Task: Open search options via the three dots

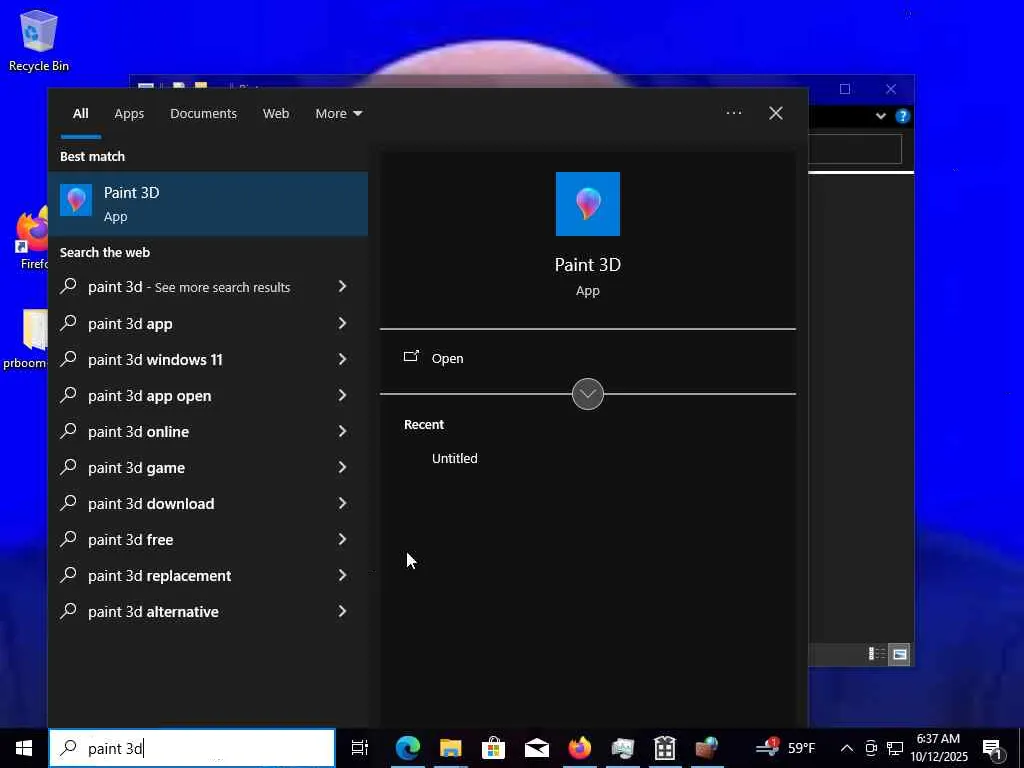Action: tap(733, 113)
